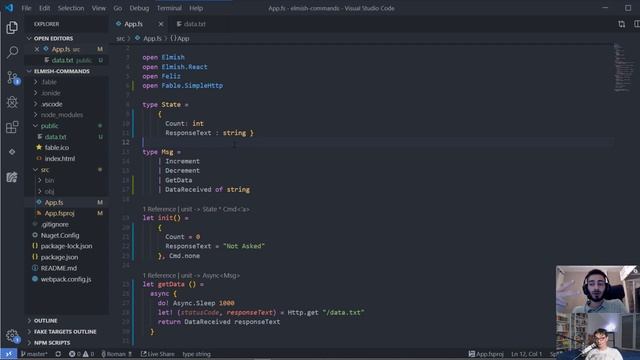The image size is (640, 360).
Task: Click Ln 12, Col 1 cursor position indicator
Action: pos(526,354)
